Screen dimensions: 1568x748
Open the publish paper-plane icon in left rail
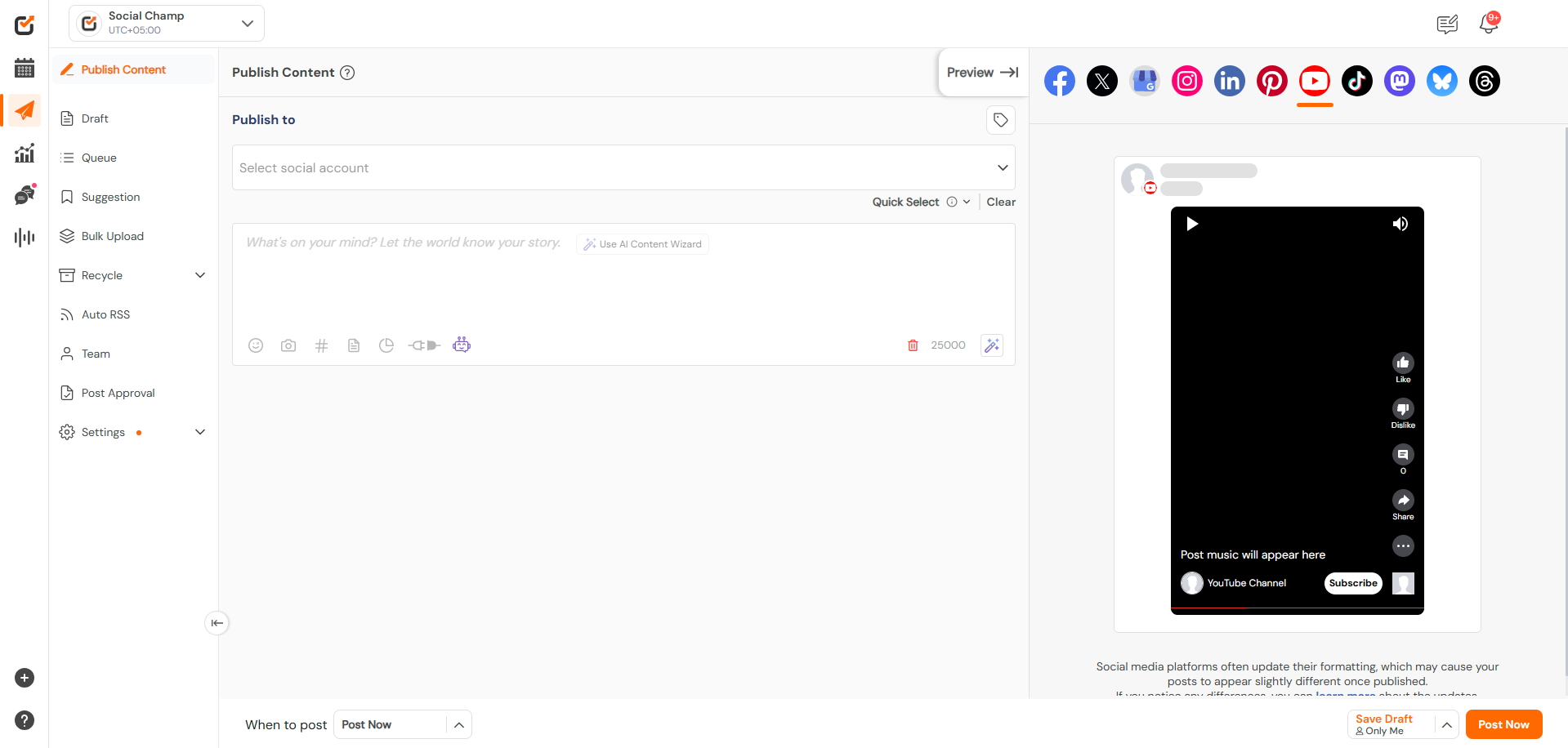(25, 110)
